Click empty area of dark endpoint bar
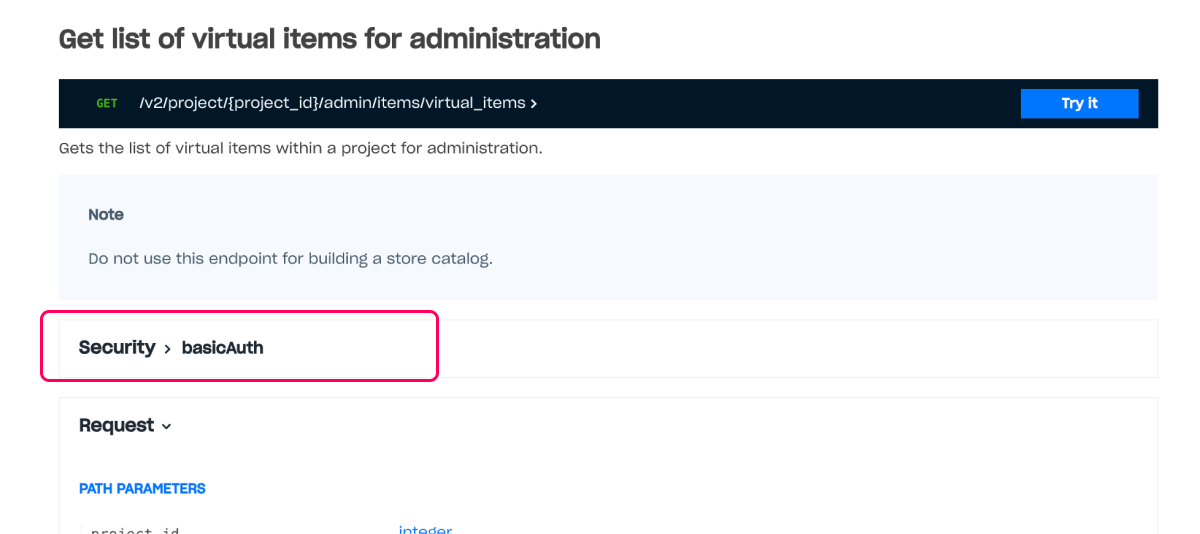 (780, 103)
